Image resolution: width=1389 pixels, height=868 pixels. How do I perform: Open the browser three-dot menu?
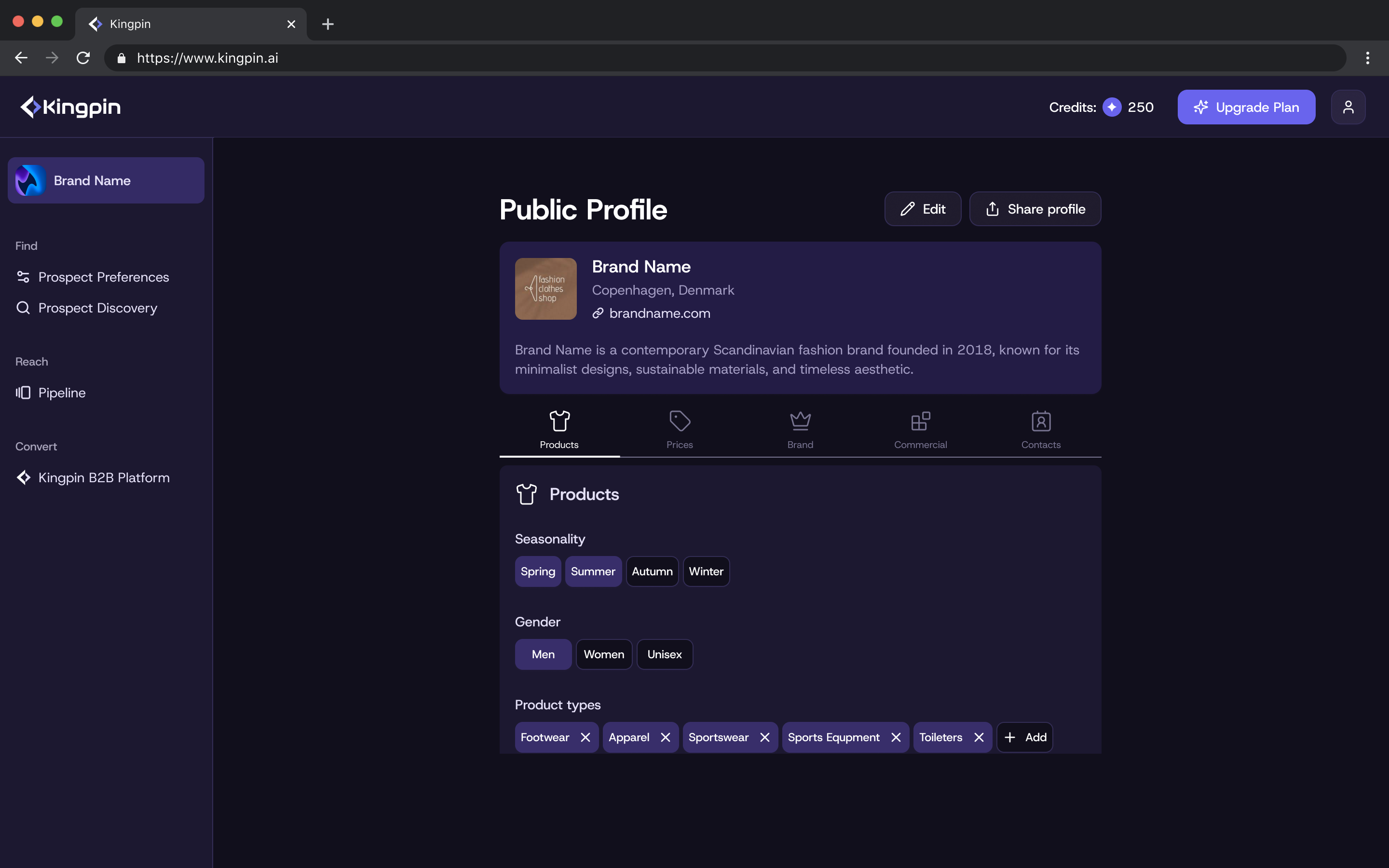(1368, 58)
